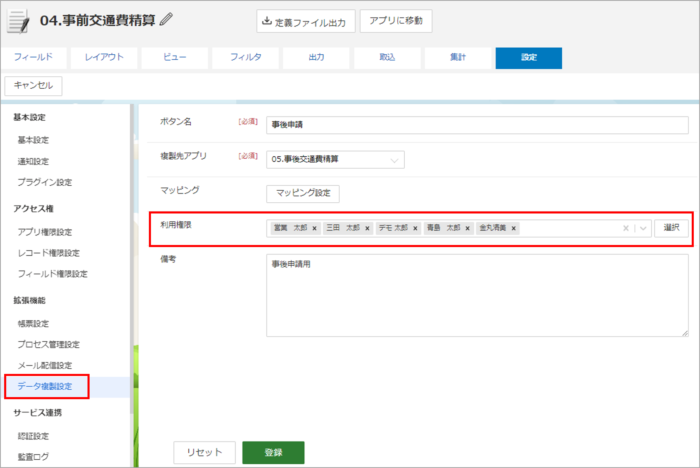Open 認証設定 in sidebar
This screenshot has width=700, height=468.
pyautogui.click(x=33, y=436)
